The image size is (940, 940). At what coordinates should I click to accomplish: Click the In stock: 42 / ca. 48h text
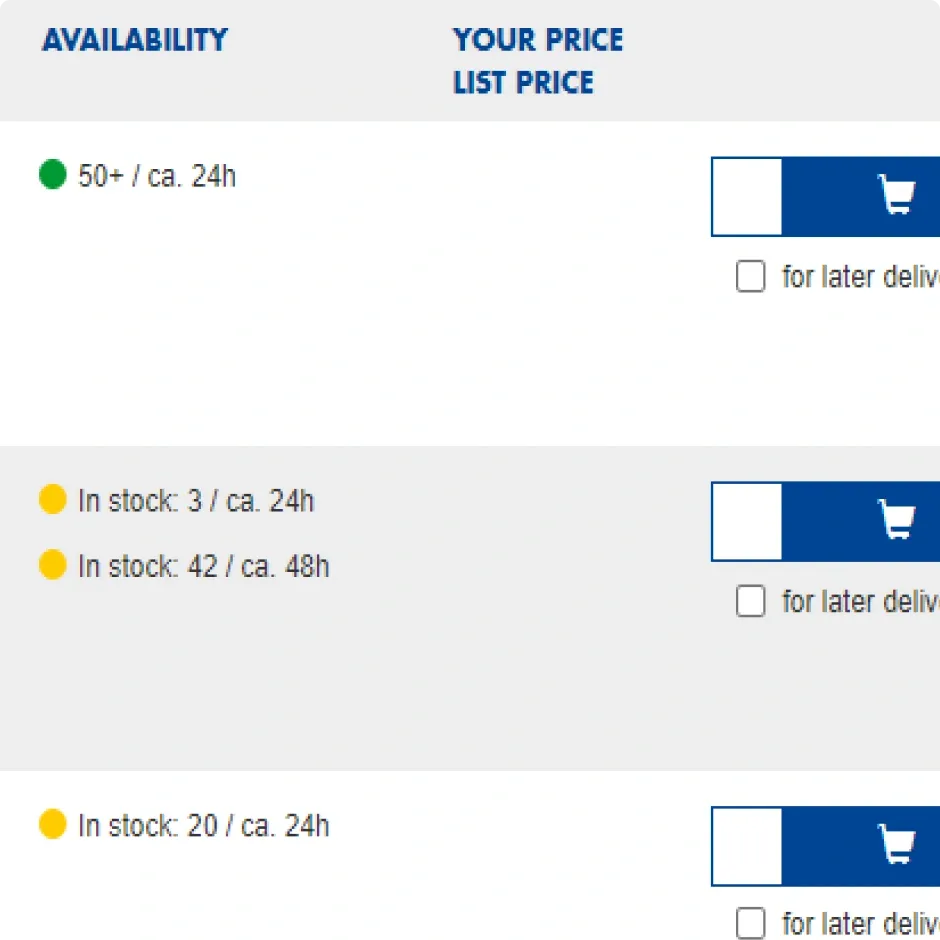point(203,566)
